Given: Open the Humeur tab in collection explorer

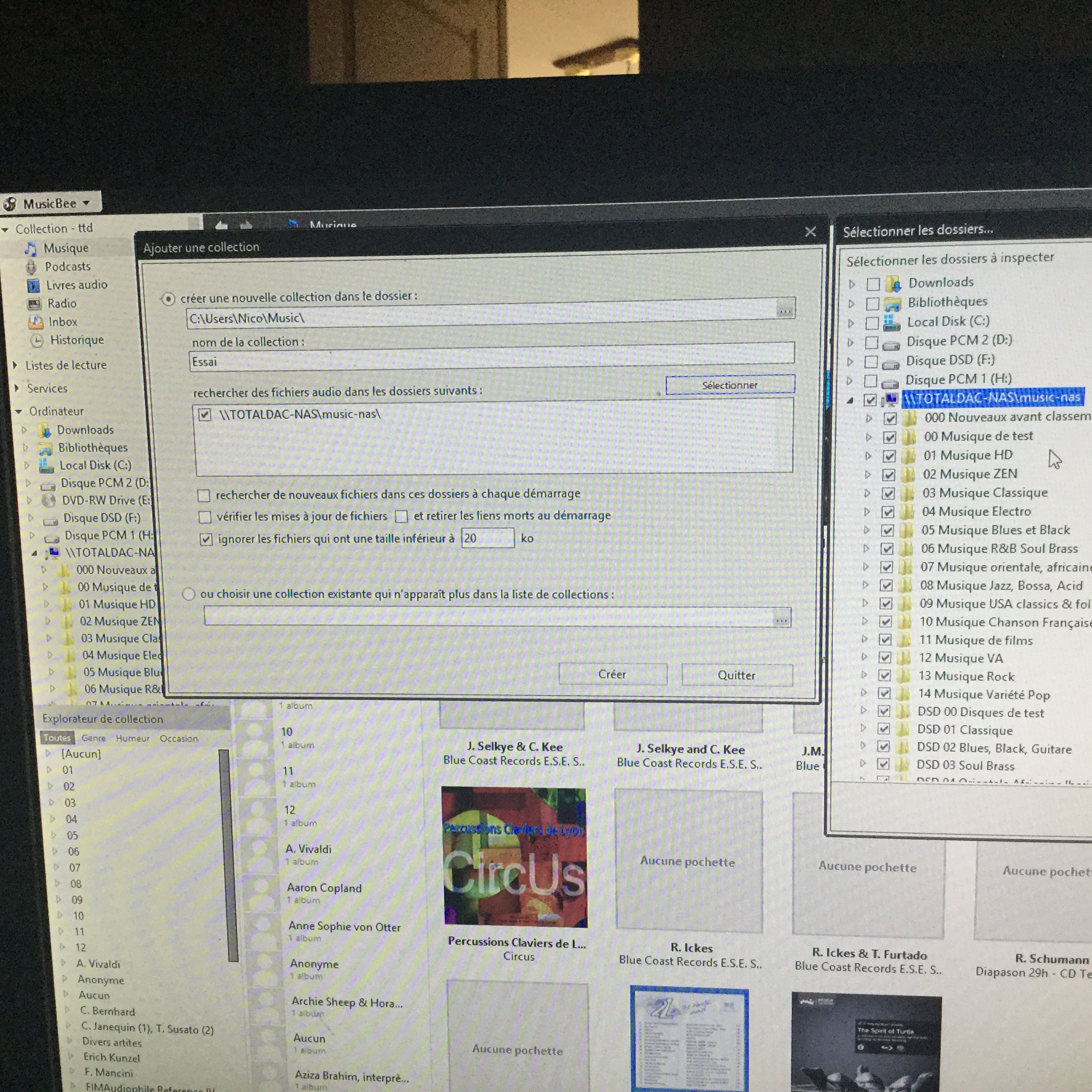Looking at the screenshot, I should pos(133,738).
